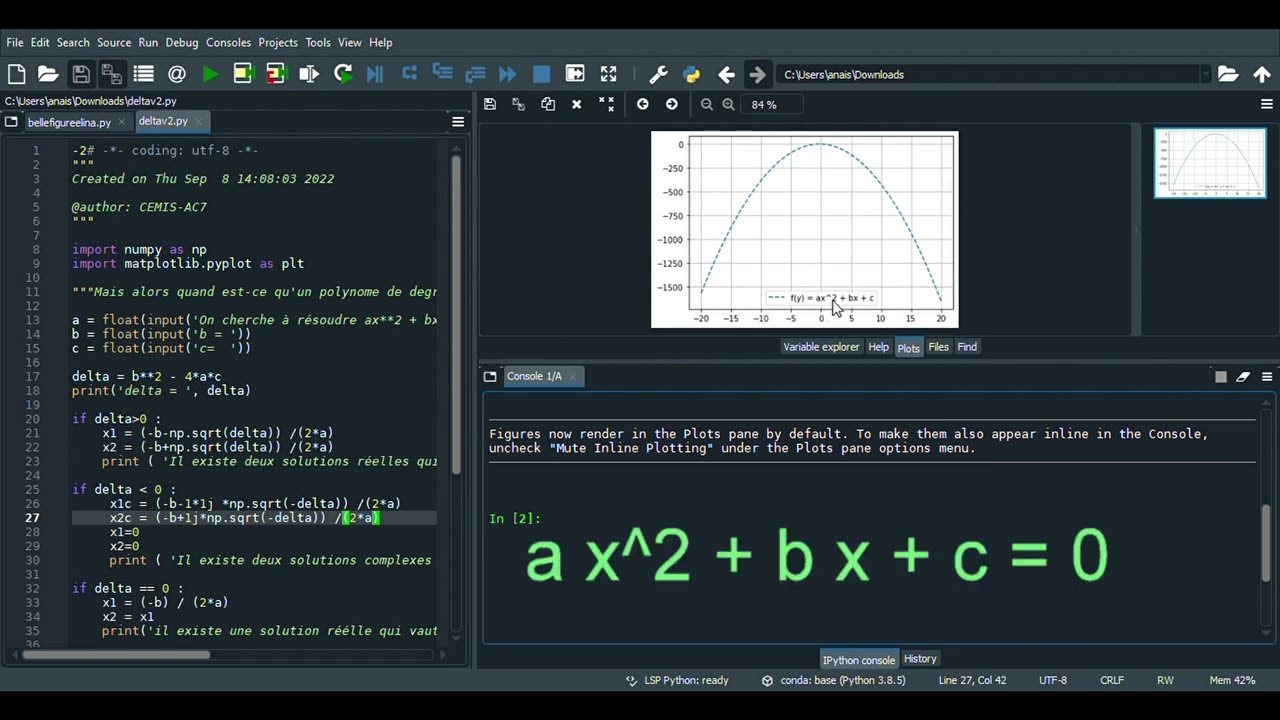Screen dimensions: 1280x720
Task: Open Consoles menu
Action: coord(228,42)
